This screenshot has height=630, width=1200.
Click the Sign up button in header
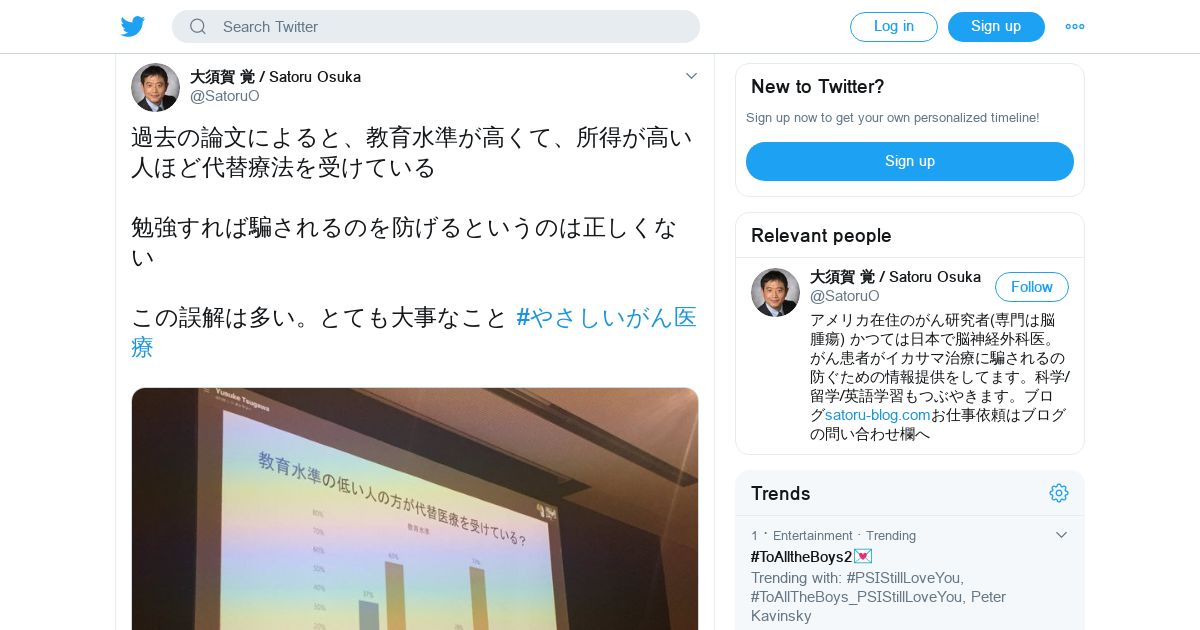coord(996,27)
